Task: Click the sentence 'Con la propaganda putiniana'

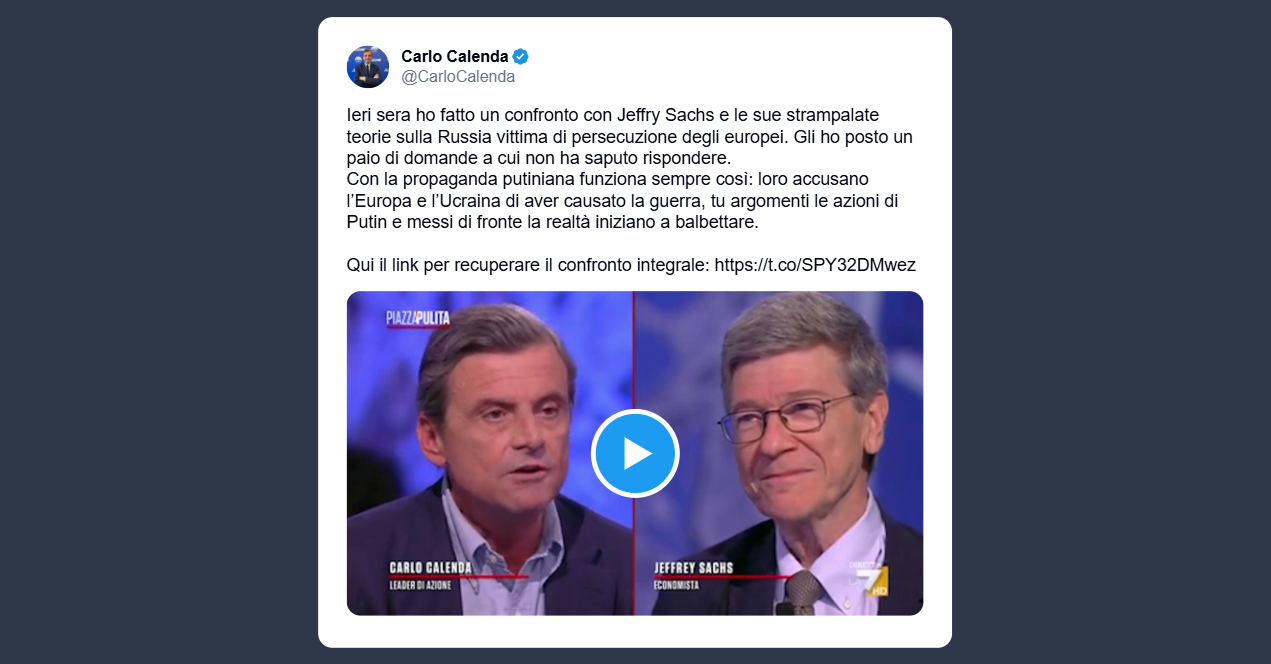Action: tap(622, 200)
